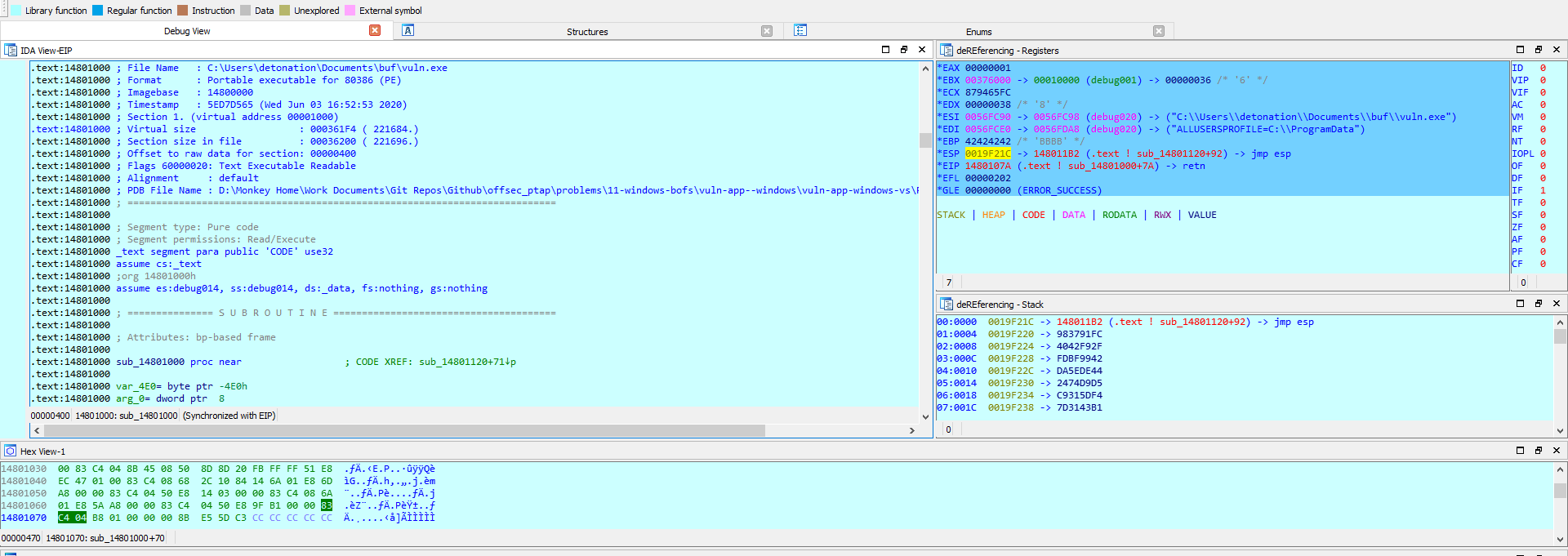Click the deREferencing Stack panel icon
This screenshot has width=1568, height=556.
pos(947,304)
